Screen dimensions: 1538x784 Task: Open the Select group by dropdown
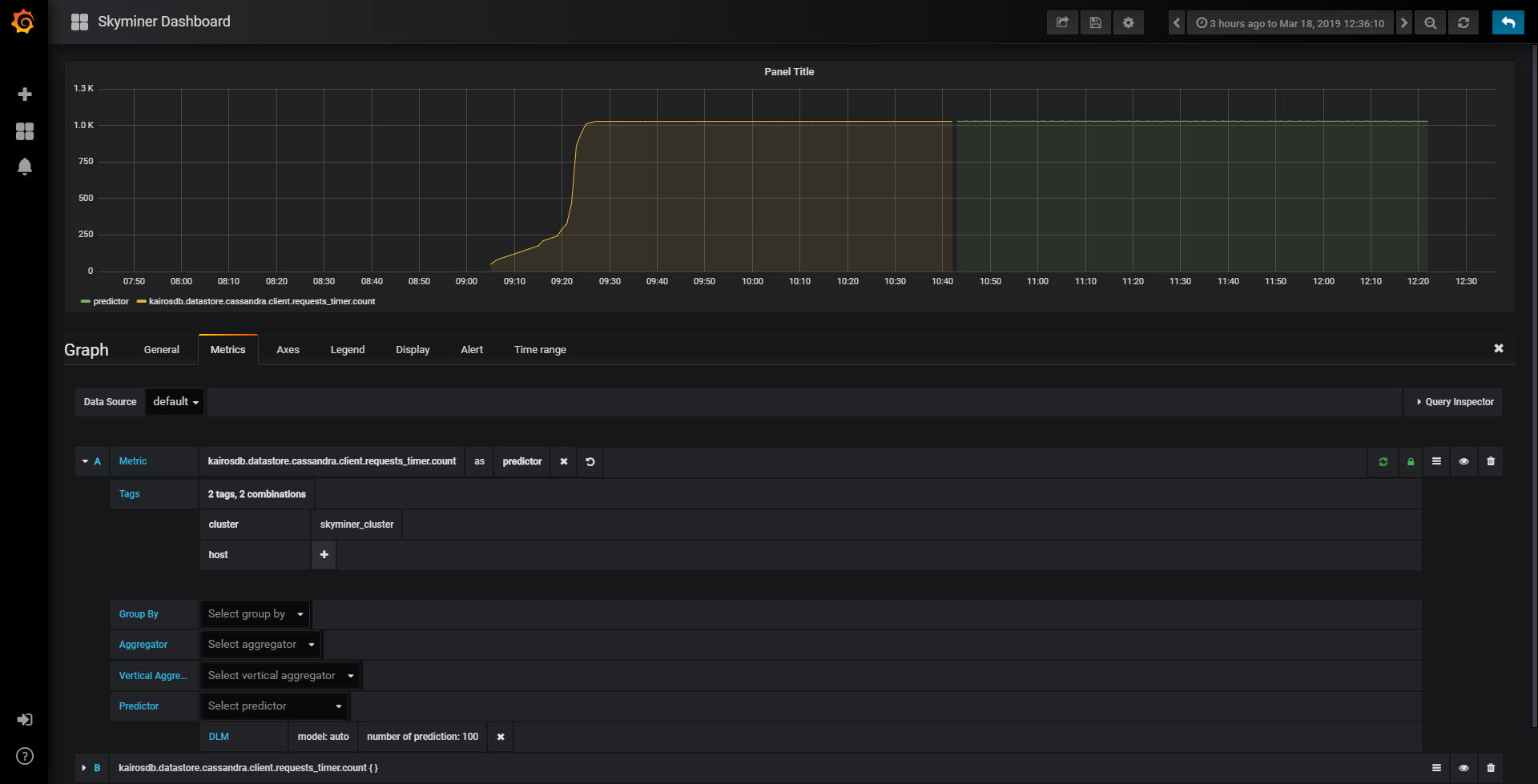[x=255, y=614]
